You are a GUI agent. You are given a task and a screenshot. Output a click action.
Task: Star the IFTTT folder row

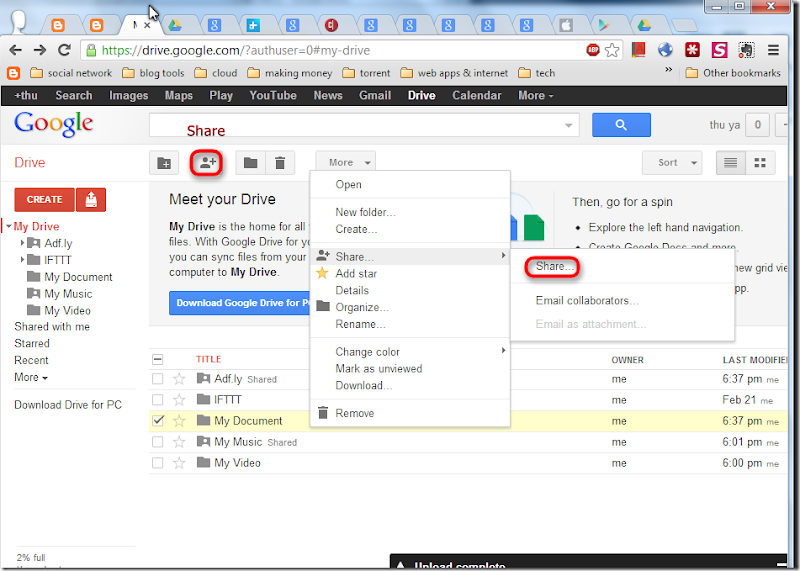pos(179,400)
